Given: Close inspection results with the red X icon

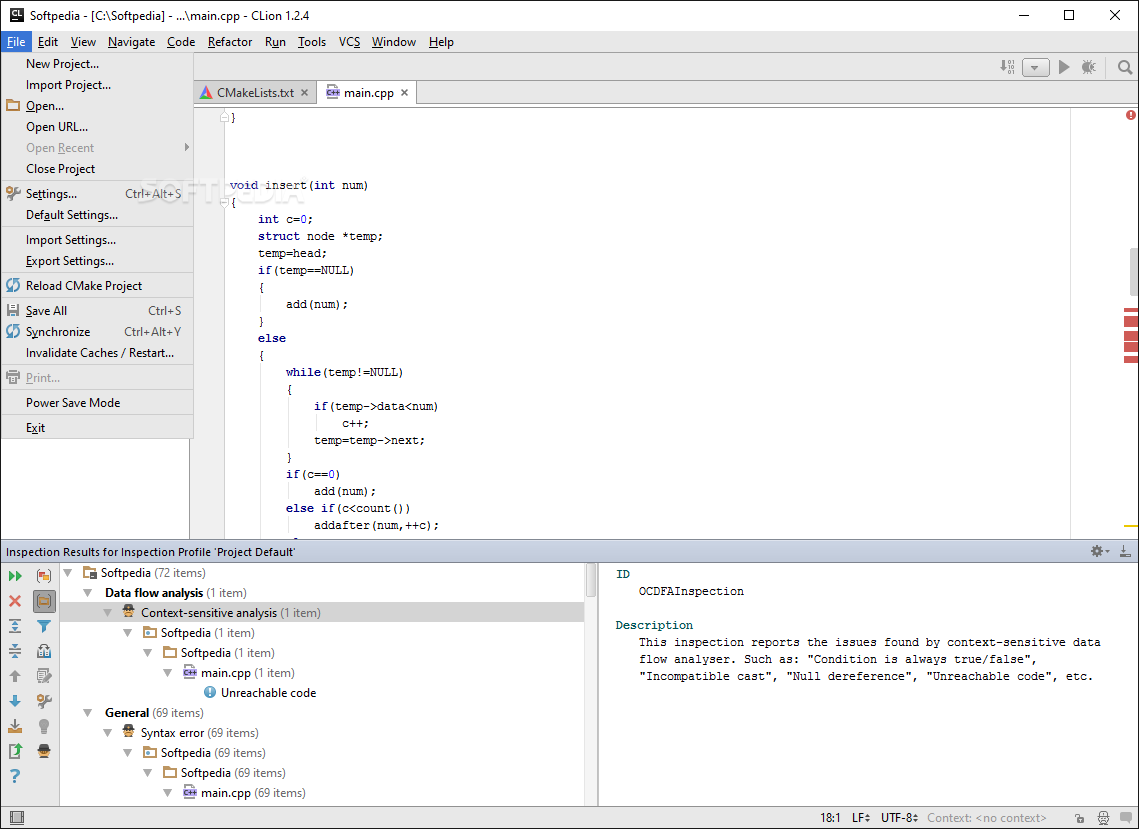Looking at the screenshot, I should click(15, 601).
